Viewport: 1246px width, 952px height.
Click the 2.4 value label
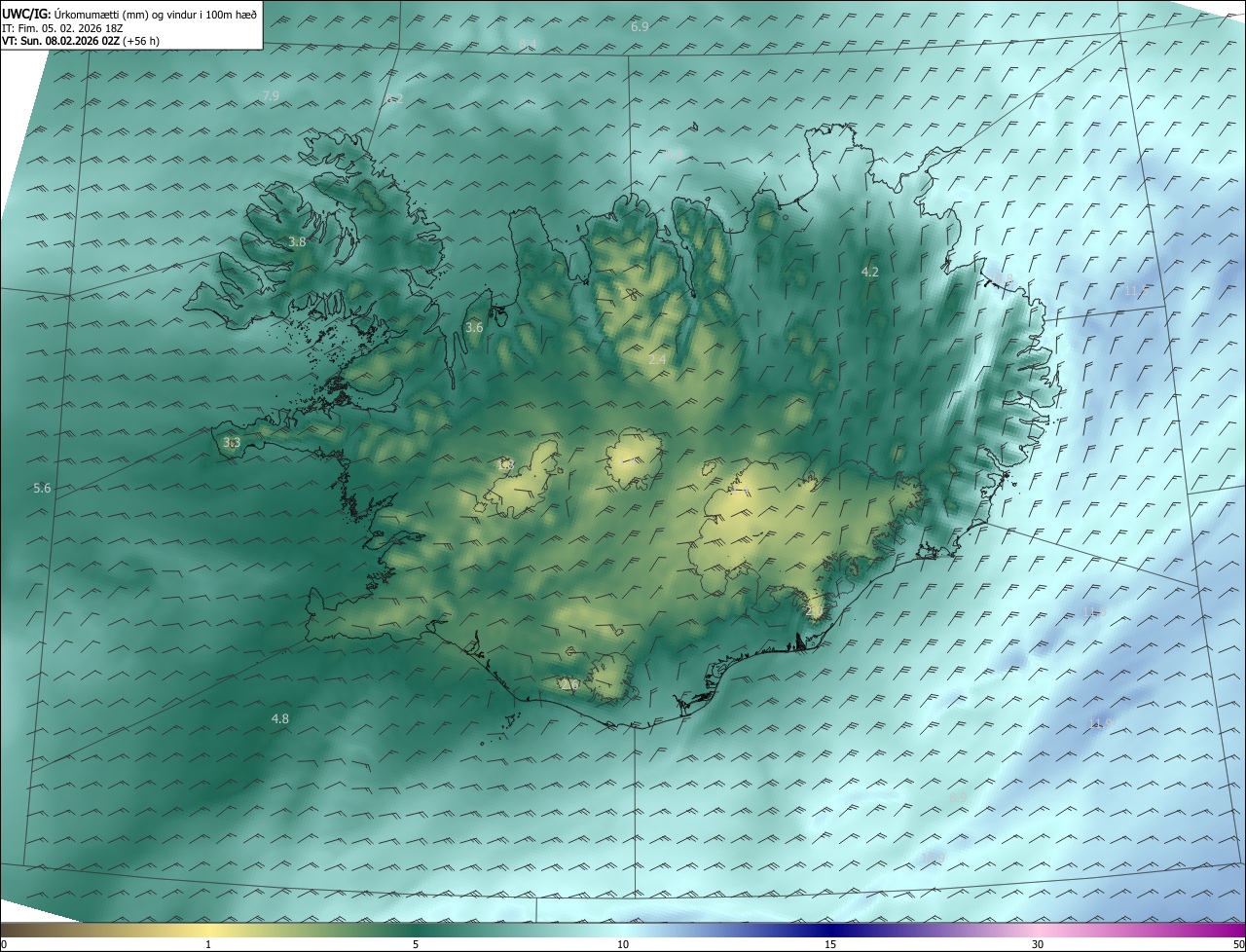tap(657, 360)
